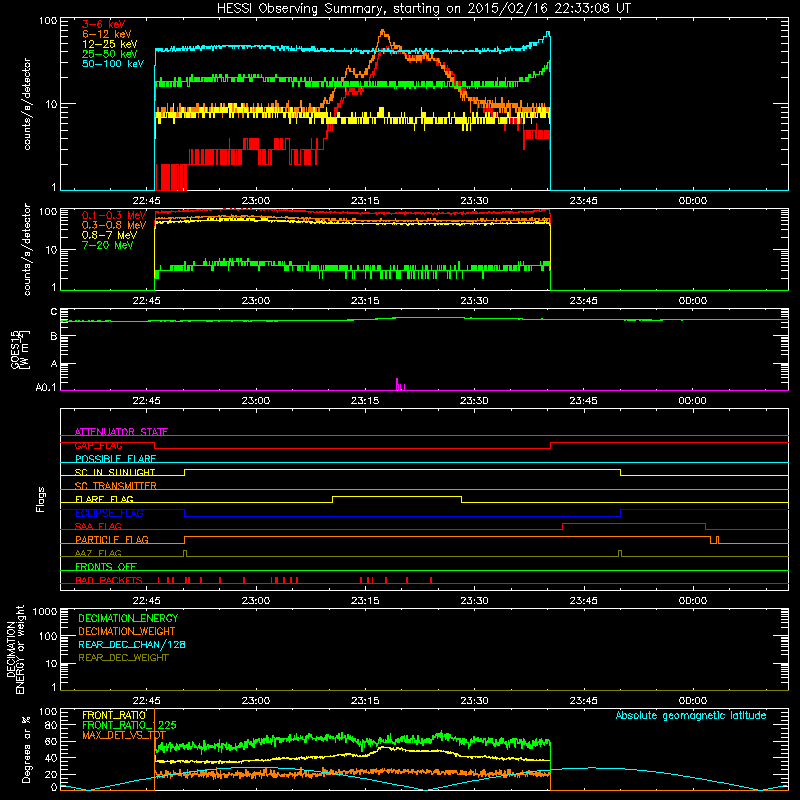
Task: Select the ECLIPSE_FLAG label
Action: pos(109,513)
